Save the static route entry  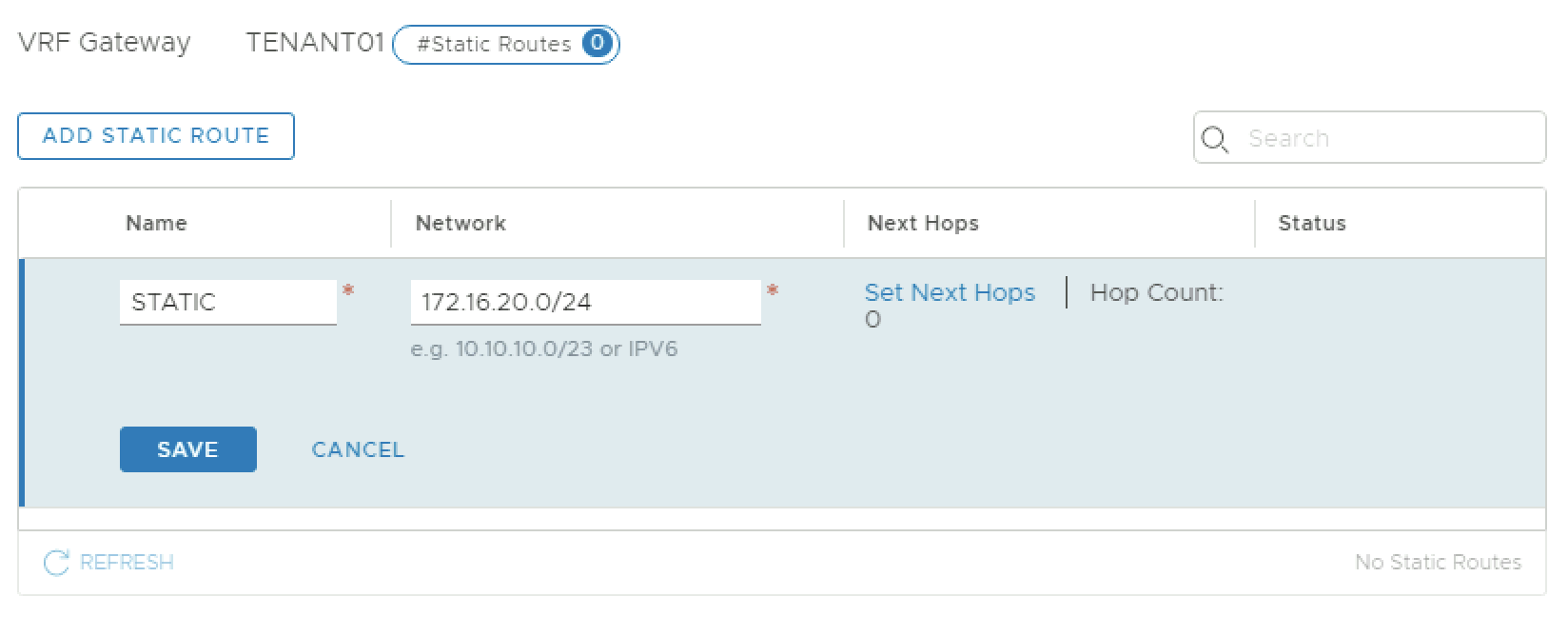(187, 449)
